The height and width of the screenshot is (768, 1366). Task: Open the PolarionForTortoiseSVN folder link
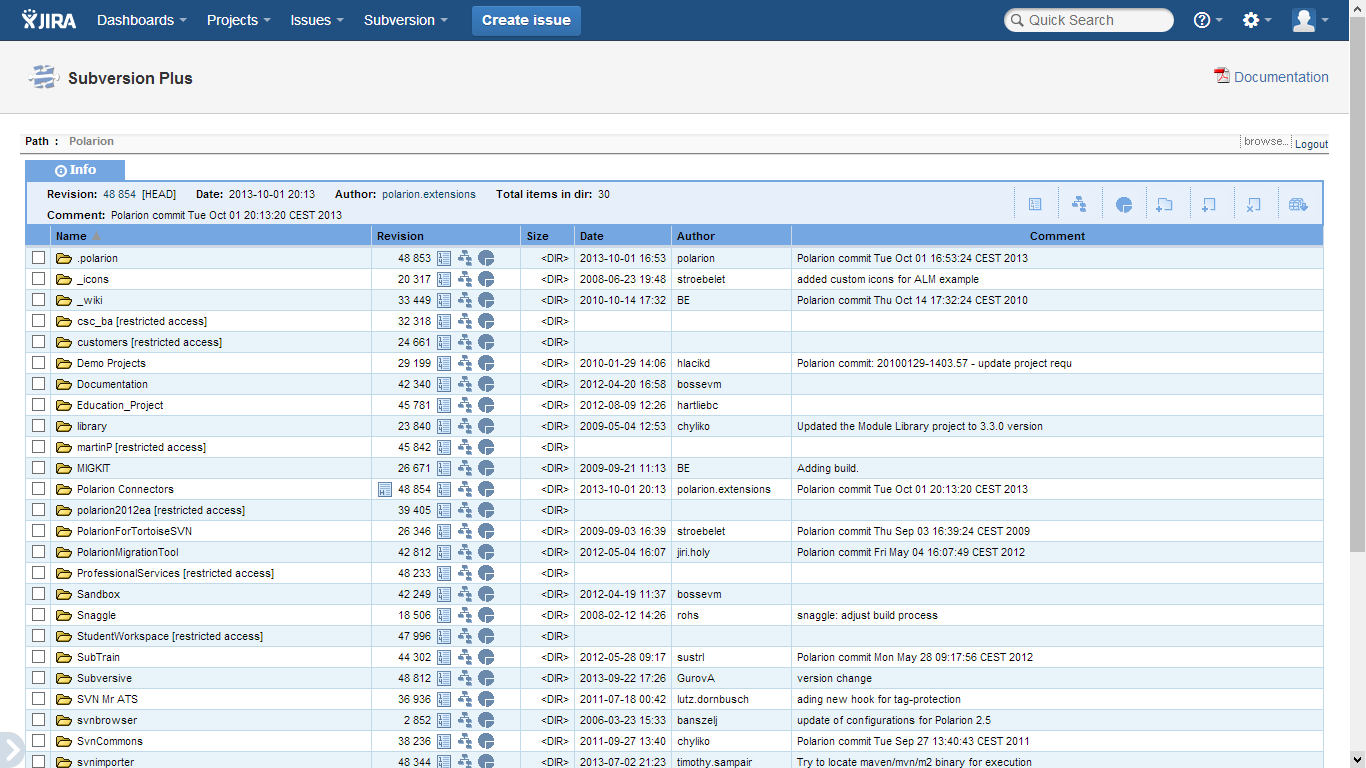click(134, 531)
